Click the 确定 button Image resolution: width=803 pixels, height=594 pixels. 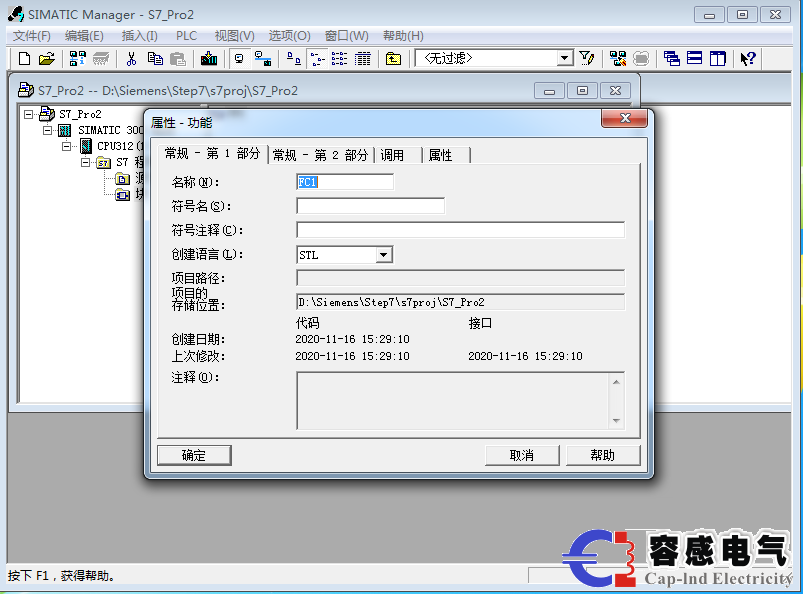194,455
